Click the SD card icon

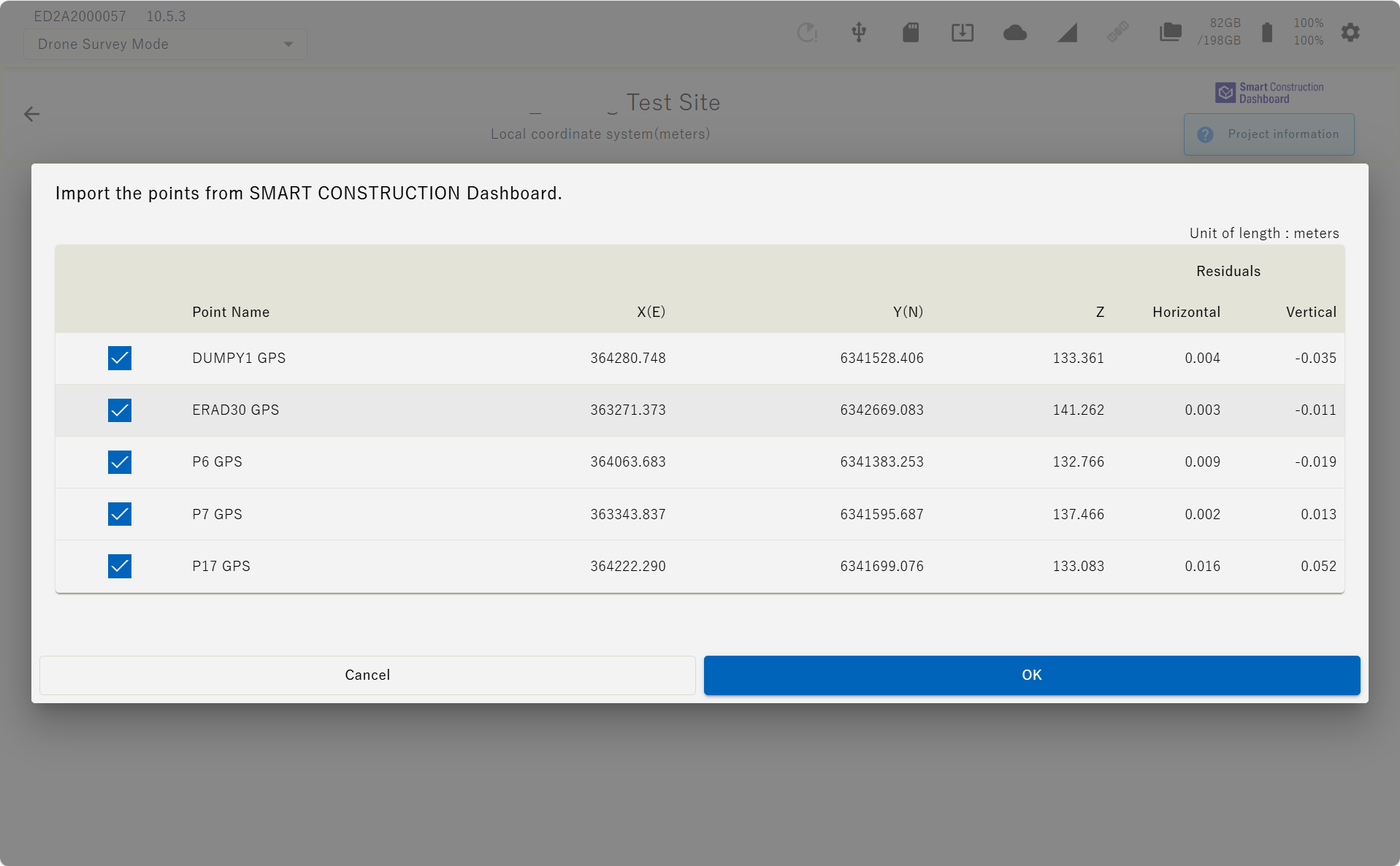(x=911, y=32)
